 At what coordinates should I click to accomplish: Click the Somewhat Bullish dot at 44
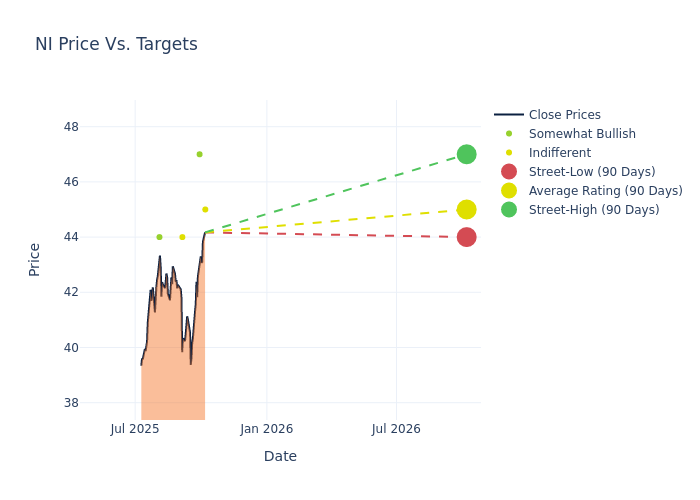tap(159, 237)
